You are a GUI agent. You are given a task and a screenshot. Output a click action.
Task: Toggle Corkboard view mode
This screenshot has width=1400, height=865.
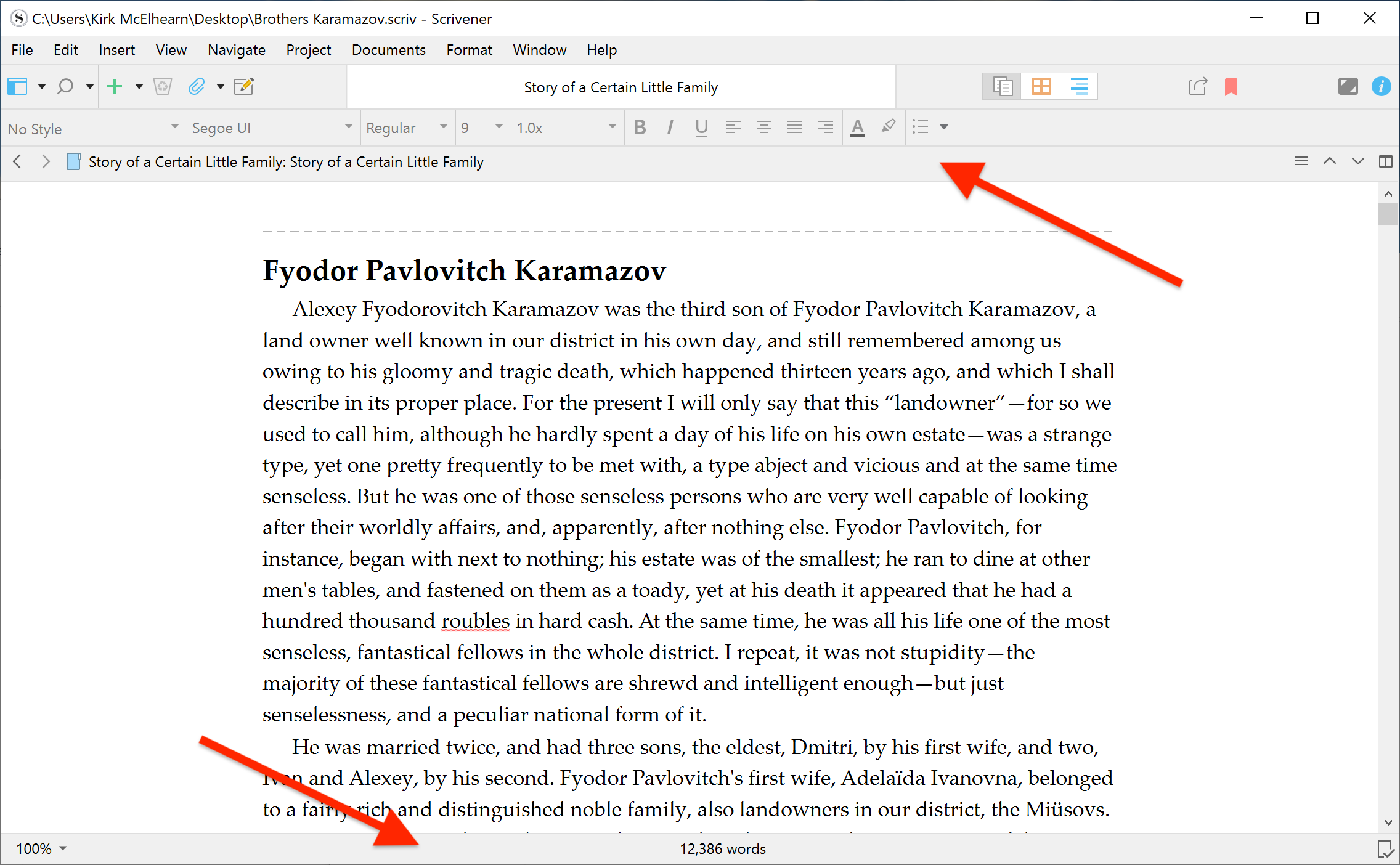[1041, 87]
